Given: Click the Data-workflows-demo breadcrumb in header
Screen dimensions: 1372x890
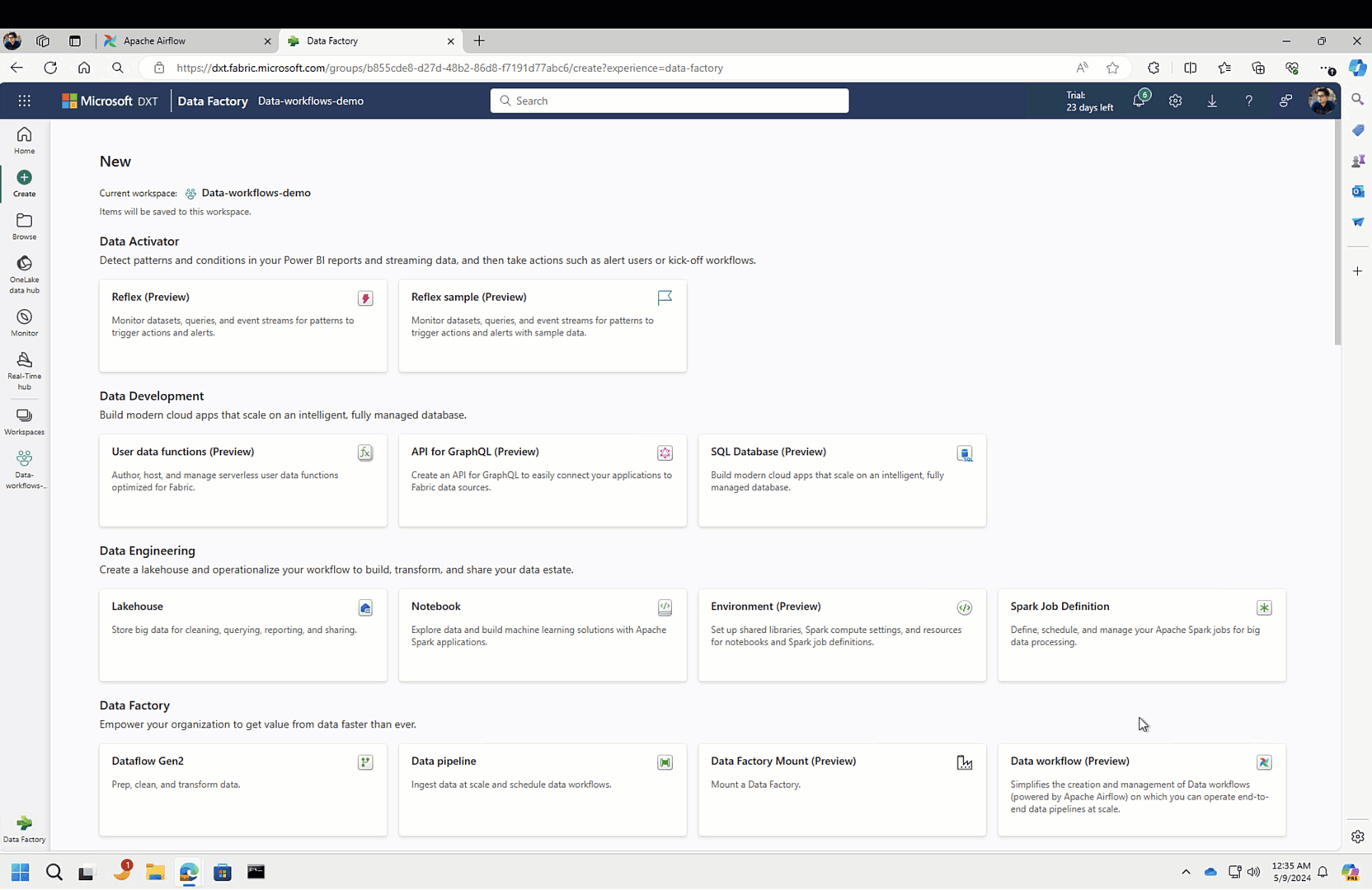Looking at the screenshot, I should point(310,101).
